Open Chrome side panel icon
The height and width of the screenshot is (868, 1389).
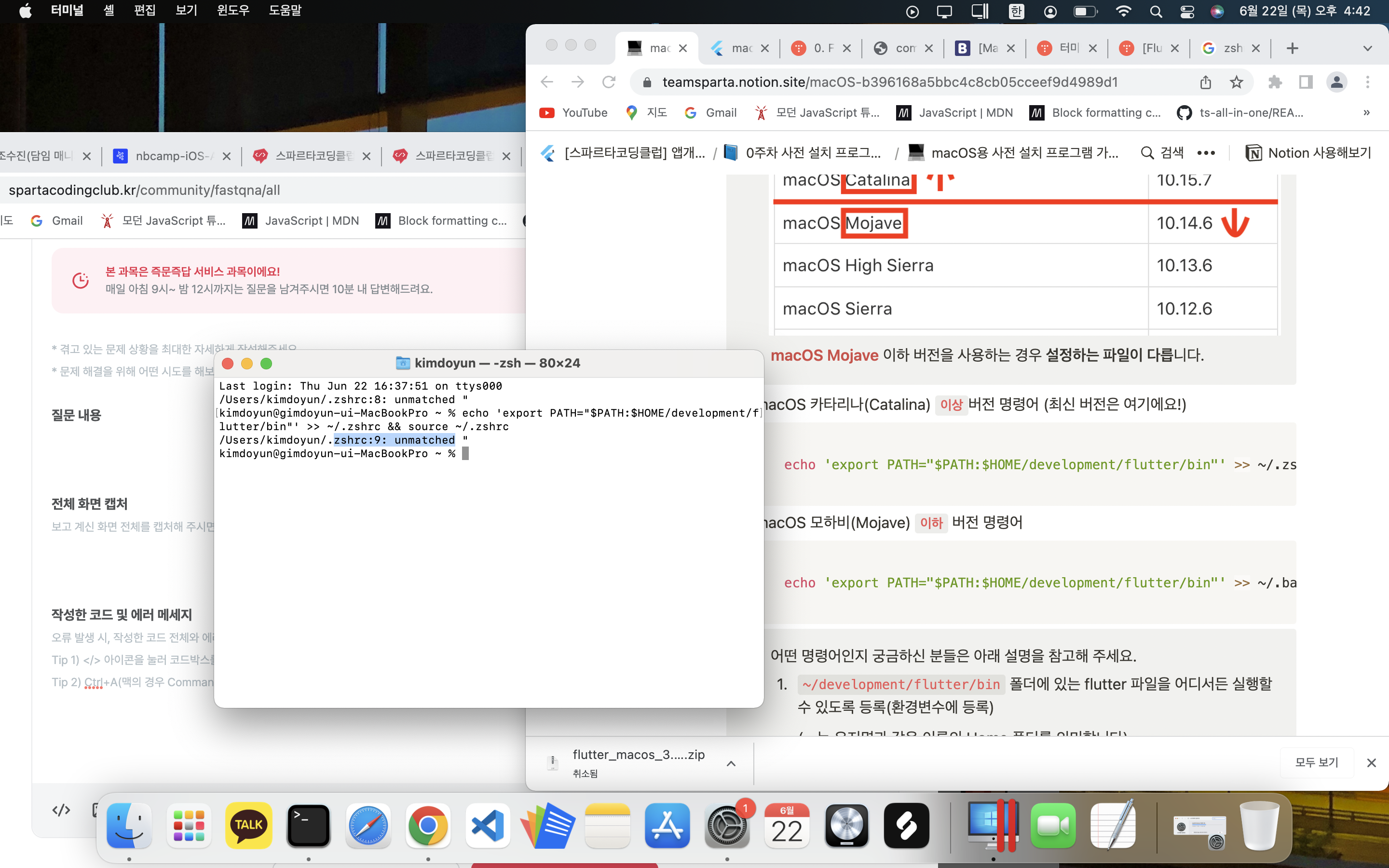tap(1306, 82)
